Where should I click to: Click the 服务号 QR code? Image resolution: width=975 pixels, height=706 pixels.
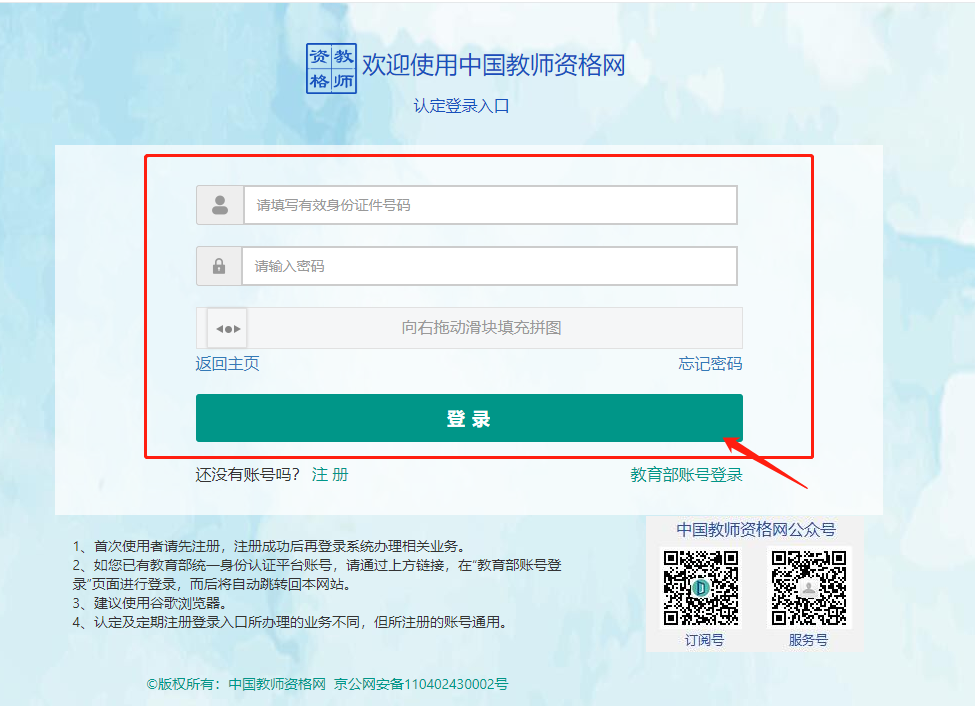(809, 588)
